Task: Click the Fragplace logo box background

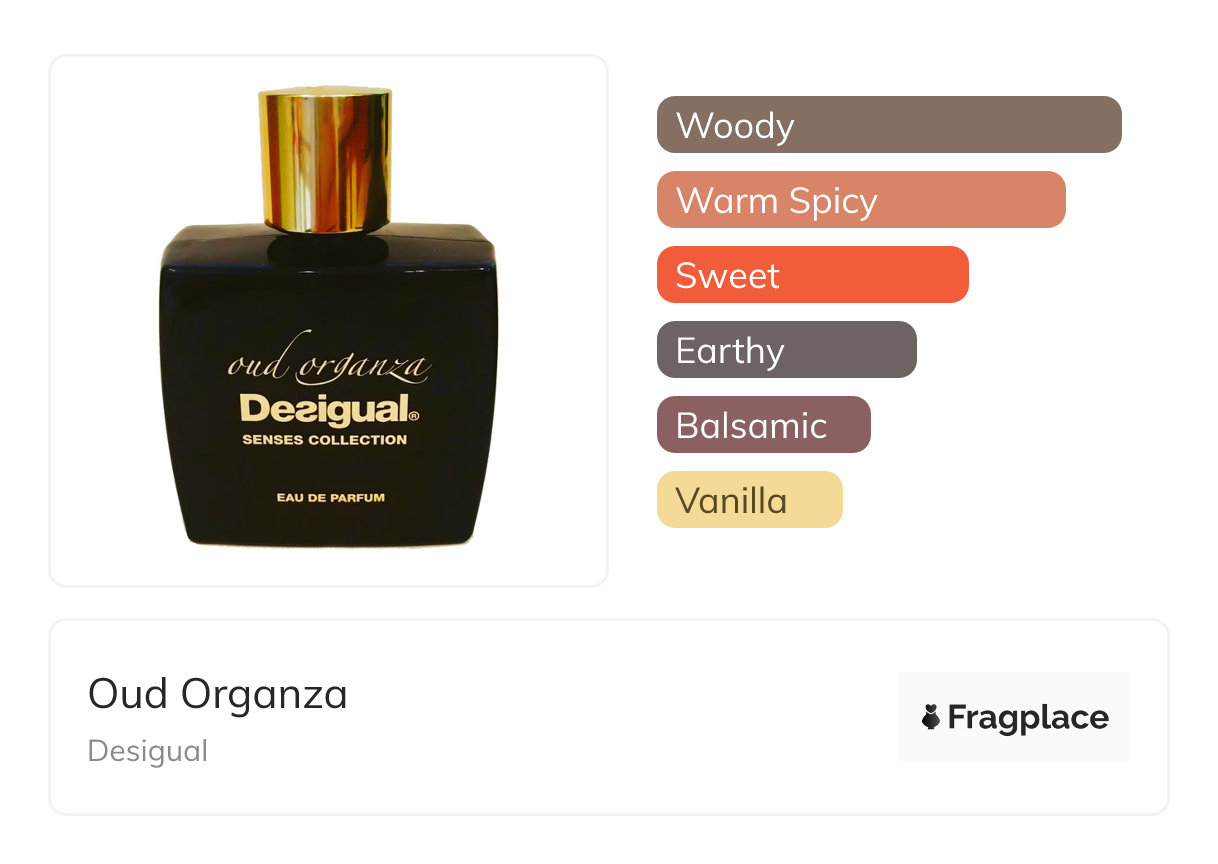Action: tap(1015, 717)
